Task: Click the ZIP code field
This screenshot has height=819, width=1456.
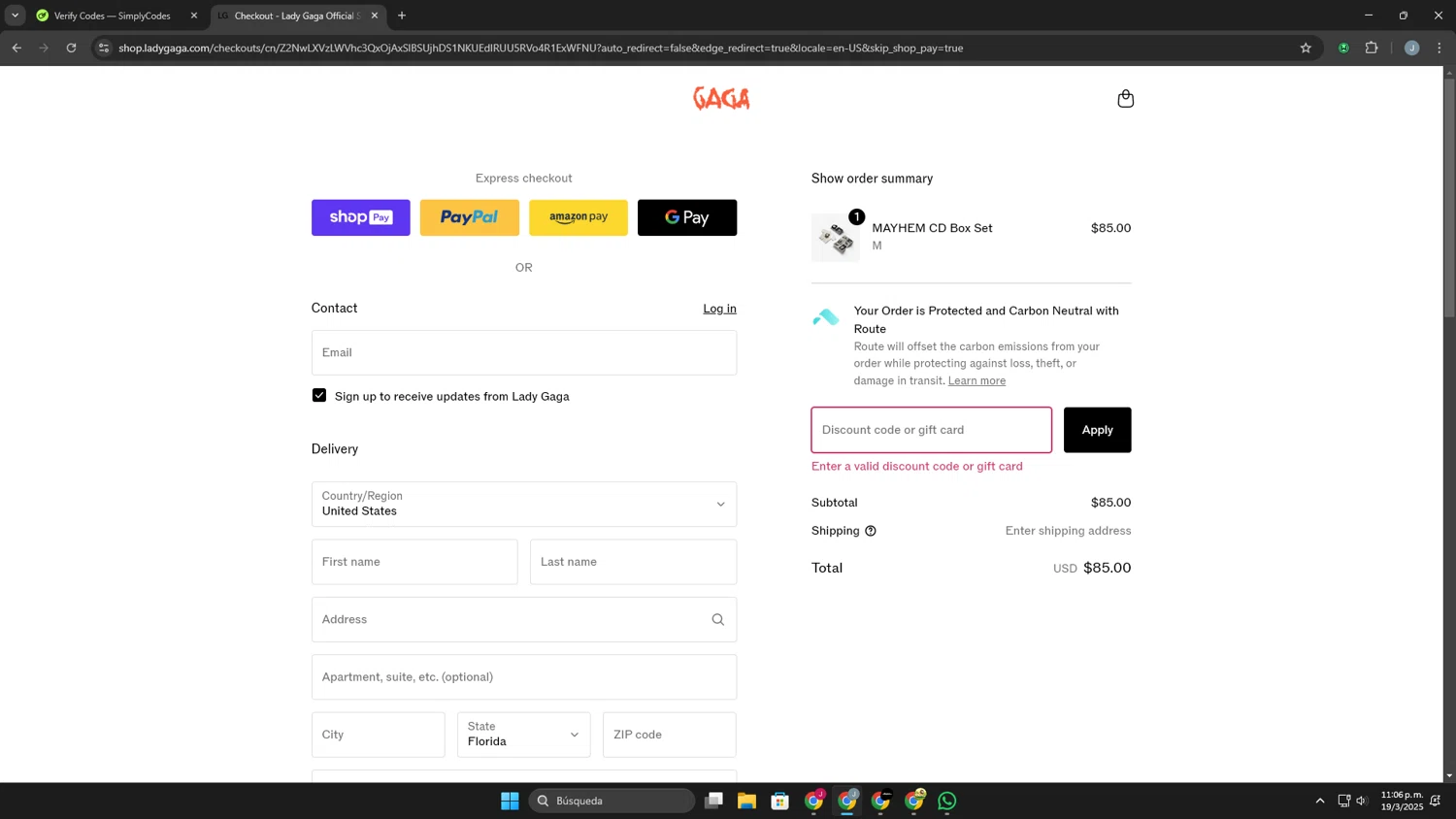Action: pyautogui.click(x=670, y=735)
